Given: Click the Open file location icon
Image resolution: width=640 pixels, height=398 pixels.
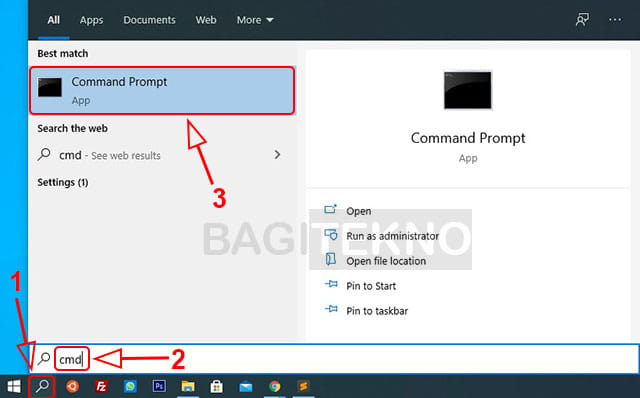Looking at the screenshot, I should tap(331, 260).
